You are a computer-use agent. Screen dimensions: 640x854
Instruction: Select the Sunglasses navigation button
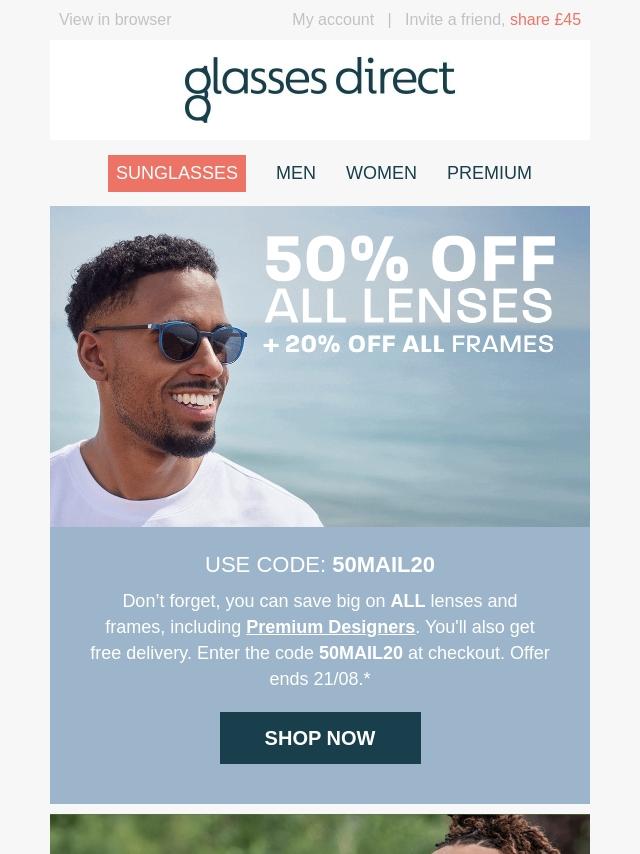[177, 173]
